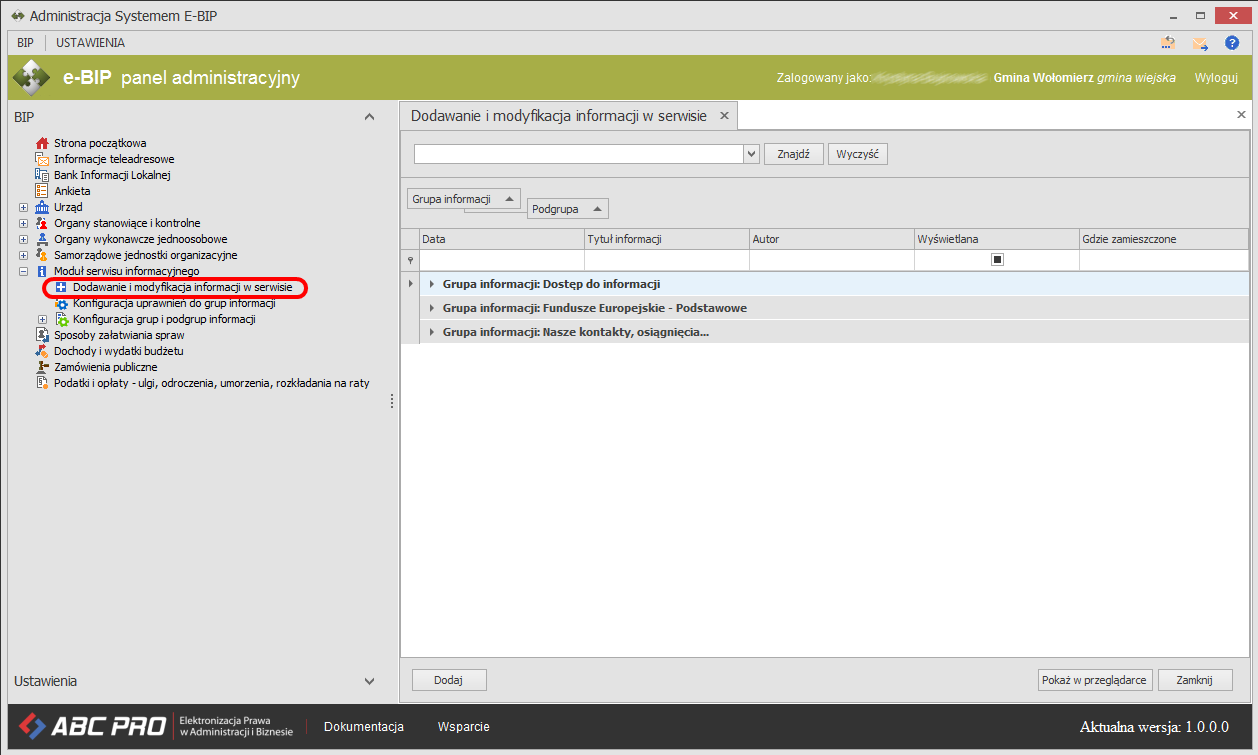
Task: Click the Zamknij button
Action: 1195,680
